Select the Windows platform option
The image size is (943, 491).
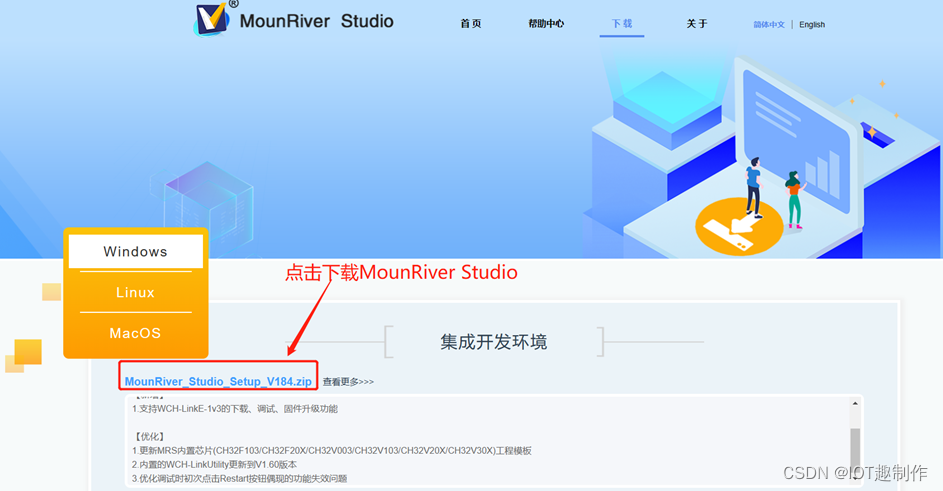(x=135, y=251)
